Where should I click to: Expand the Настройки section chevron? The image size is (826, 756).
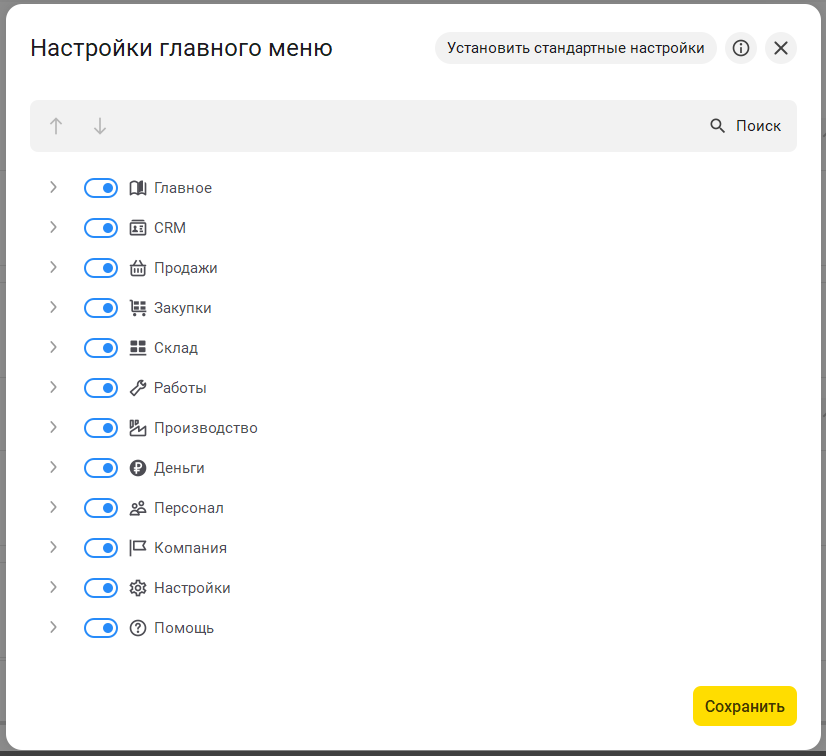pos(54,588)
